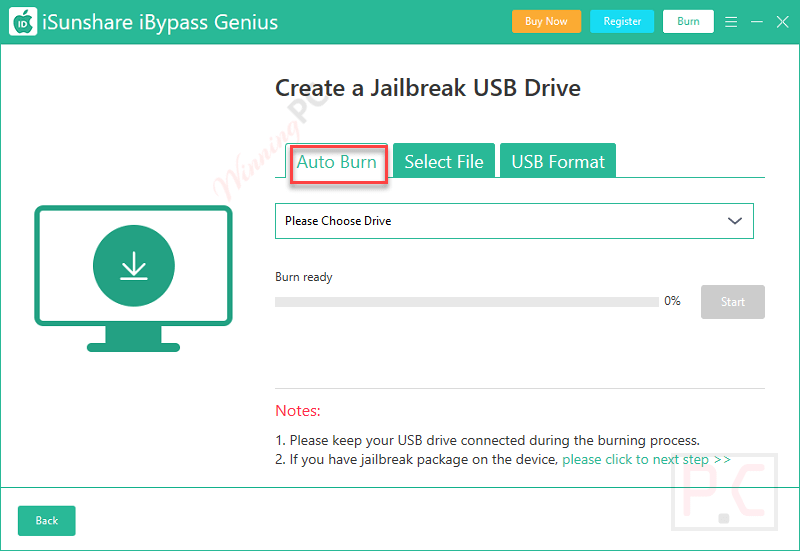Click note about keeping USB drive connected
The image size is (800, 551).
[x=487, y=440]
